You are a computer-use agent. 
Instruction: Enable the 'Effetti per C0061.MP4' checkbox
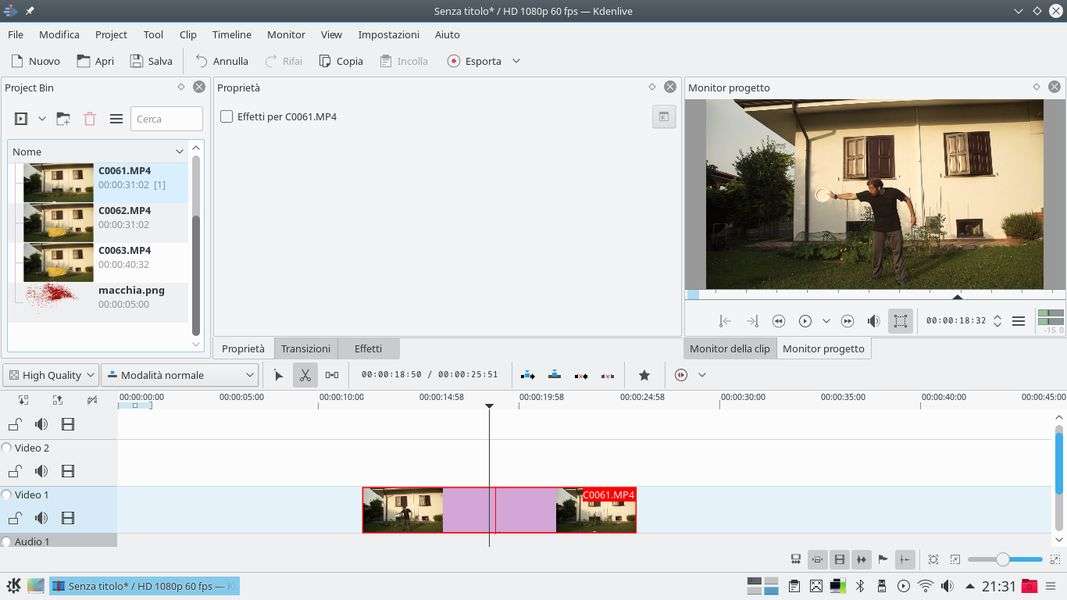(226, 117)
